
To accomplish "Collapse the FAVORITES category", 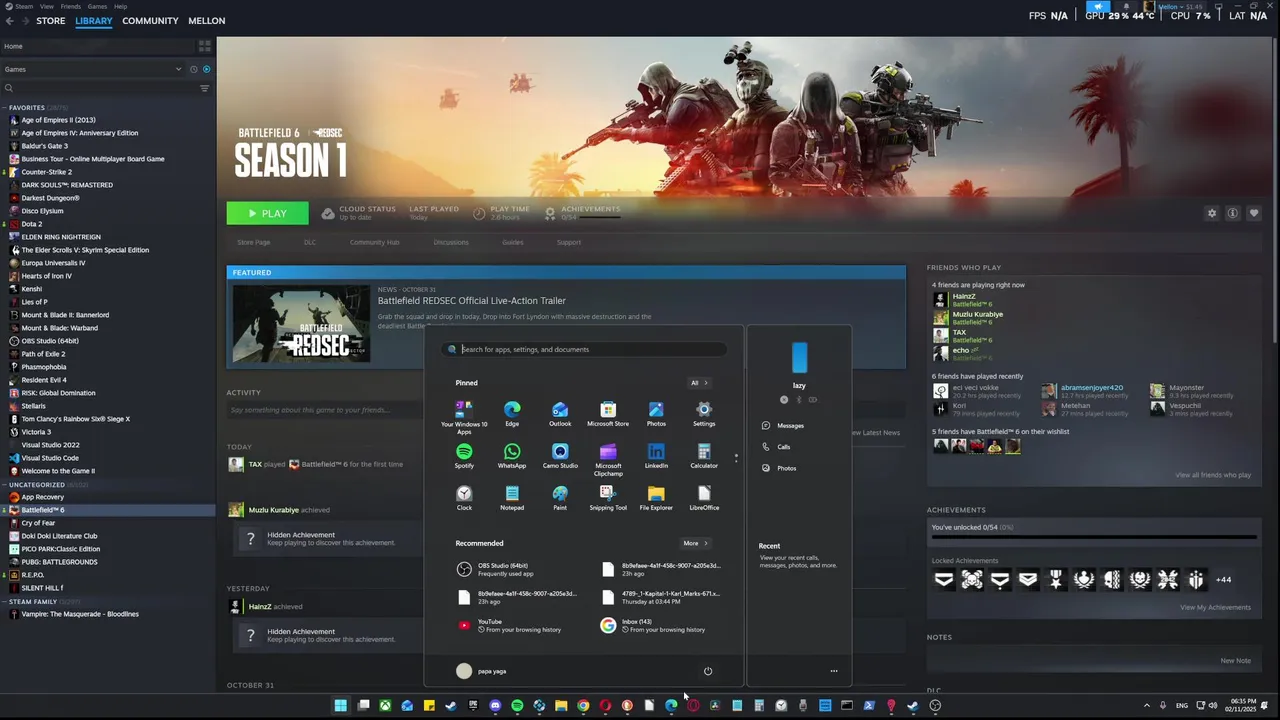I will (x=5, y=107).
